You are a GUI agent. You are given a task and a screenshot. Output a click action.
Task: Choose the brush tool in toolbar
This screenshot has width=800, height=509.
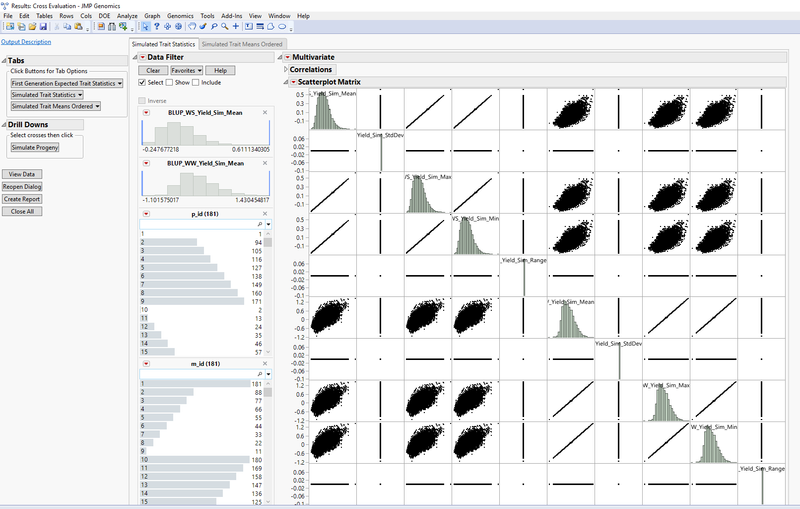coord(203,27)
